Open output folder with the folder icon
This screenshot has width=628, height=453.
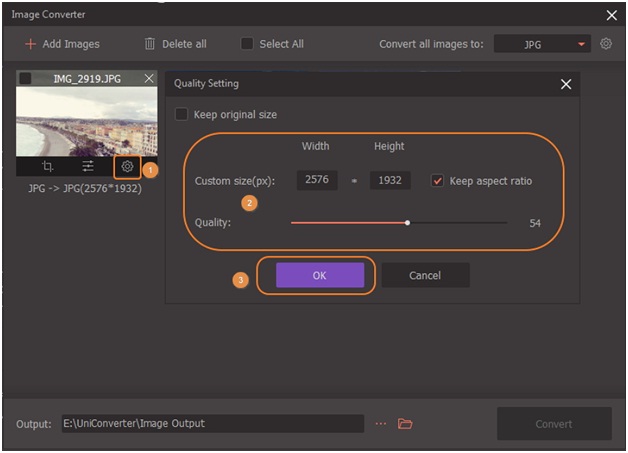click(x=405, y=424)
